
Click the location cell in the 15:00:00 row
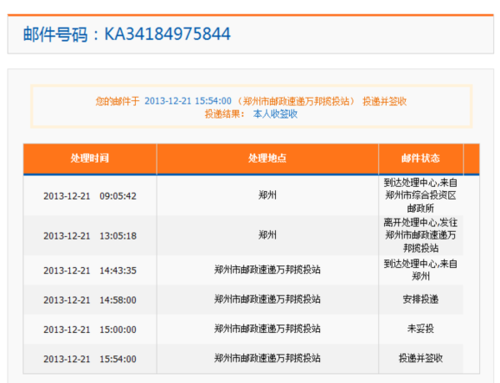(267, 329)
